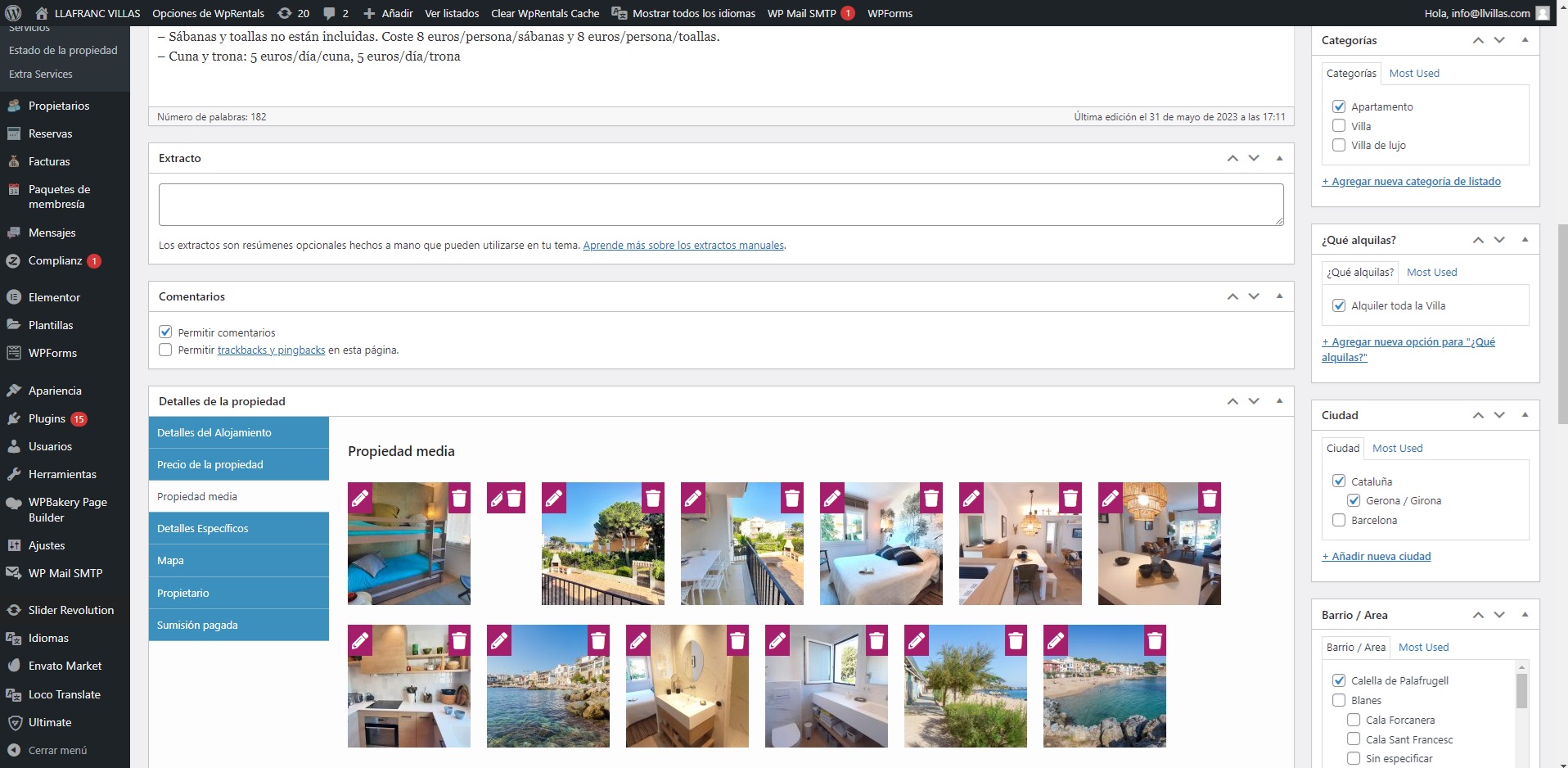Delete the kitchen photo
This screenshot has height=768, width=1568.
(459, 640)
